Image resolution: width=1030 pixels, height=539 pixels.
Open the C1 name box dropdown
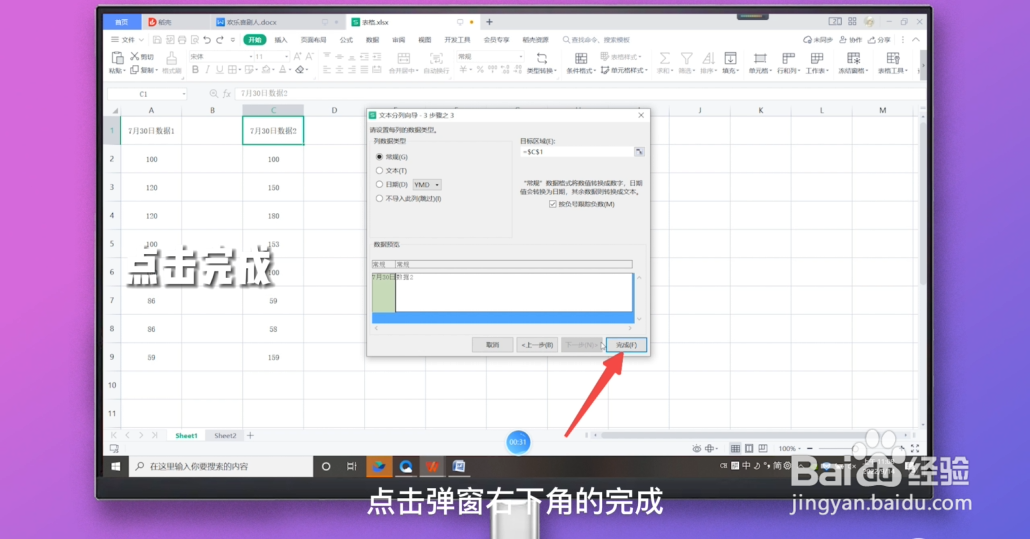(183, 94)
